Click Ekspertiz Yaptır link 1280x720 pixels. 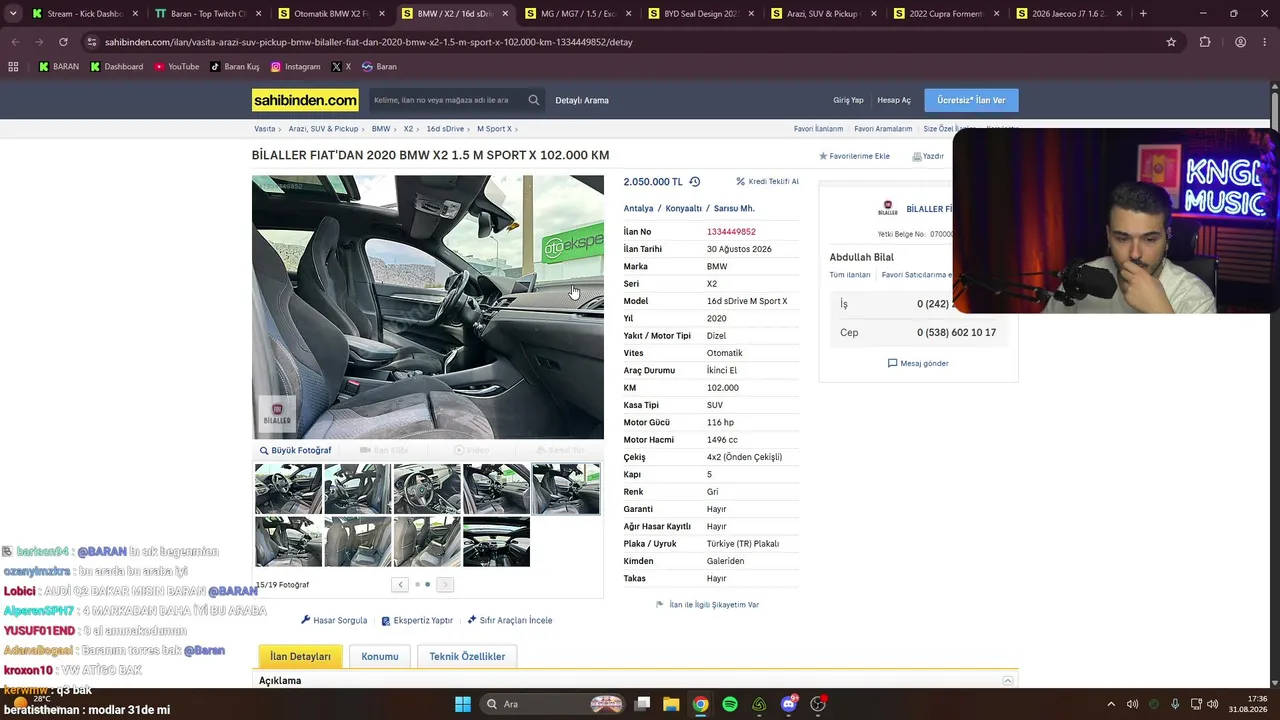coord(417,621)
